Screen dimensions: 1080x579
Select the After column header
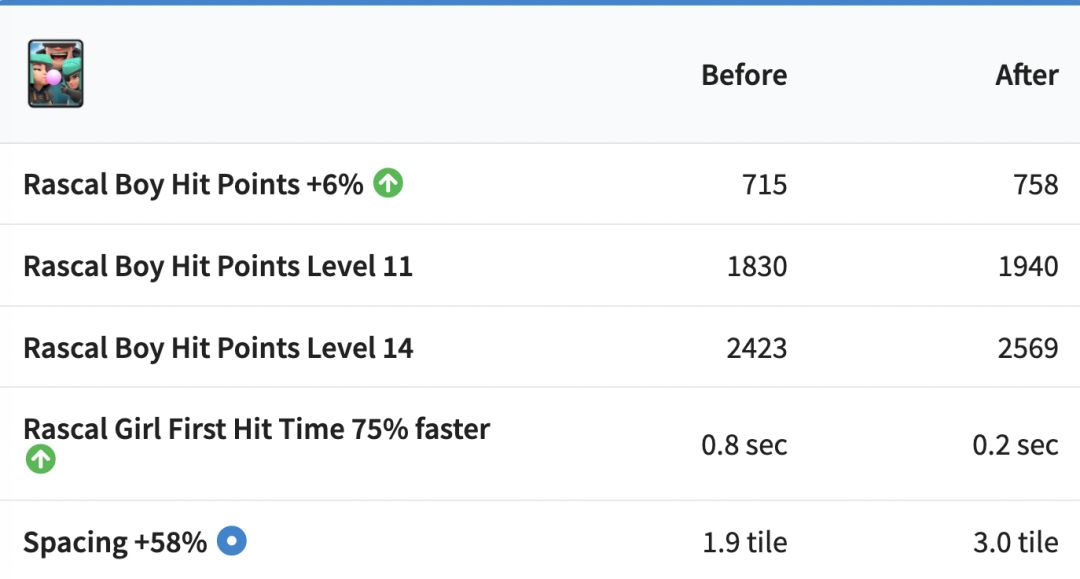point(1026,75)
